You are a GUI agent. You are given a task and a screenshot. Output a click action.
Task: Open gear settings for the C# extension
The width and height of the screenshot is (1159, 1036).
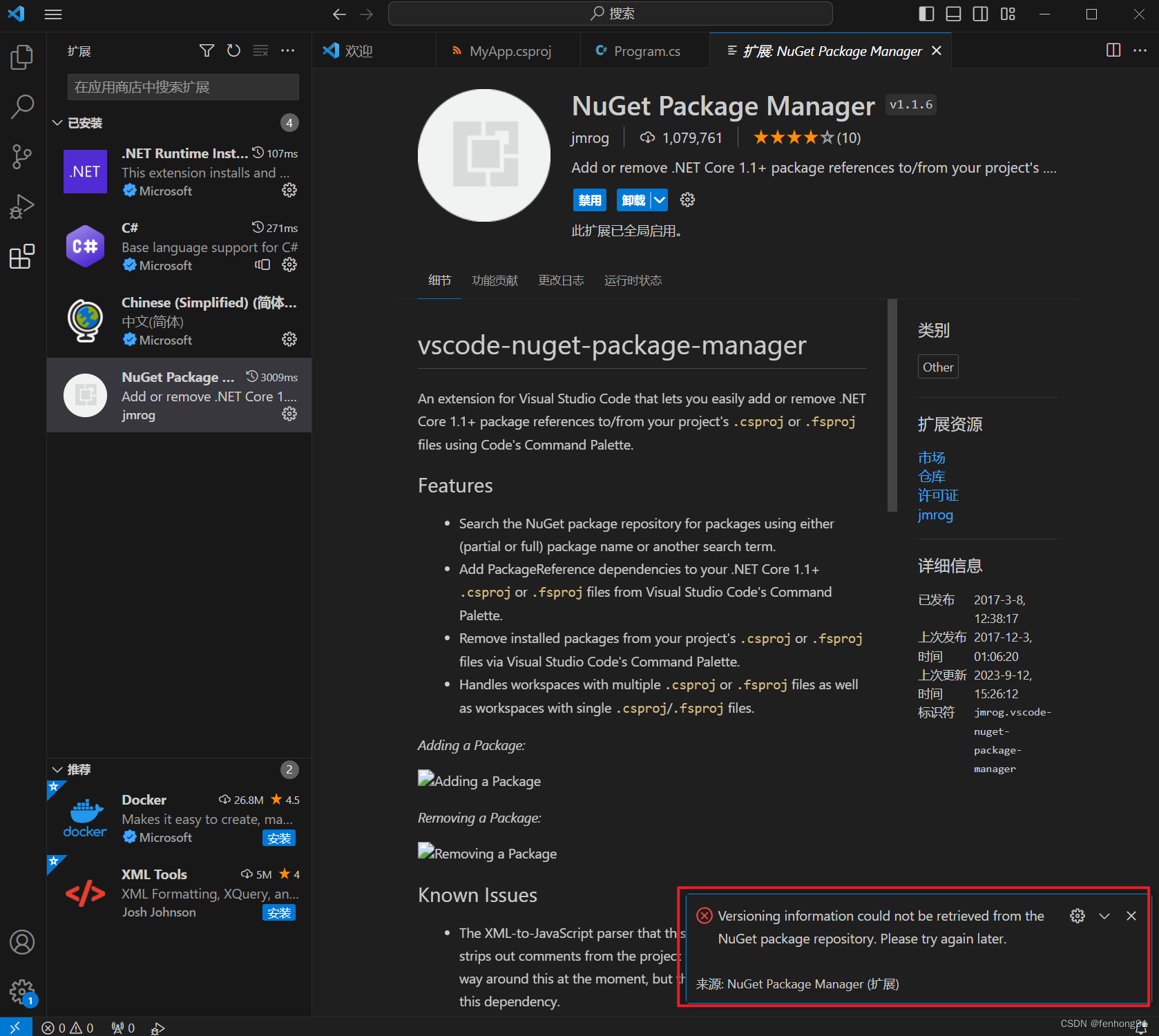click(x=289, y=265)
